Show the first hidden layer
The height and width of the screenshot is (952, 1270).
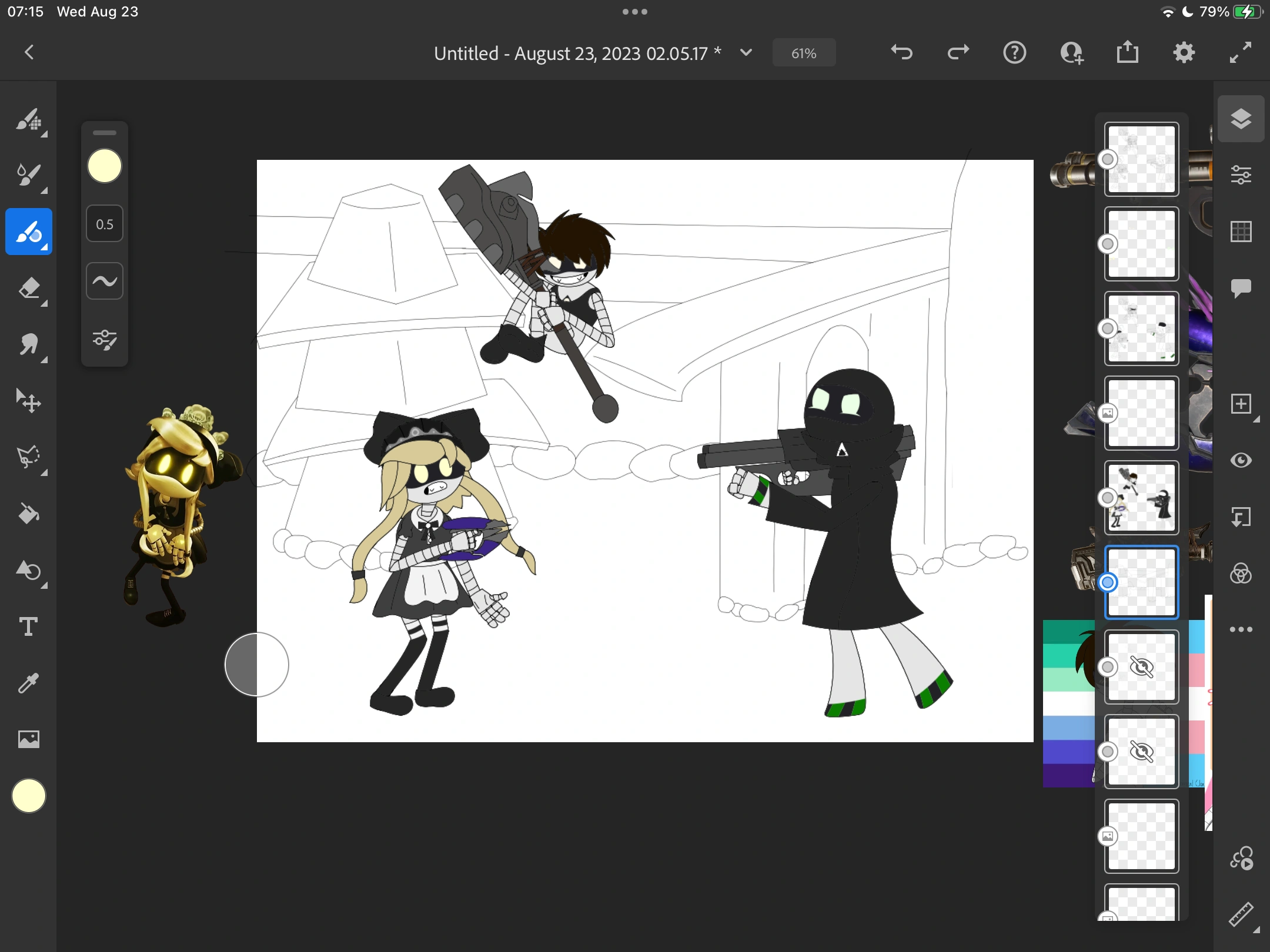click(x=1141, y=667)
